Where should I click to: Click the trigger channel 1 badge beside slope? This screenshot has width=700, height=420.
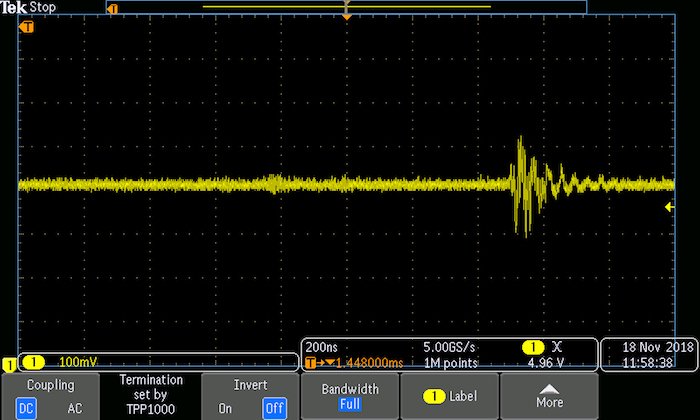point(532,346)
